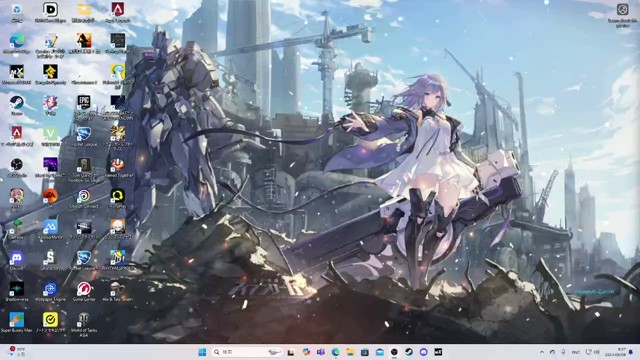Viewport: 640px width, 360px height.
Task: Expand hidden system tray icons chevron
Action: coord(542,352)
